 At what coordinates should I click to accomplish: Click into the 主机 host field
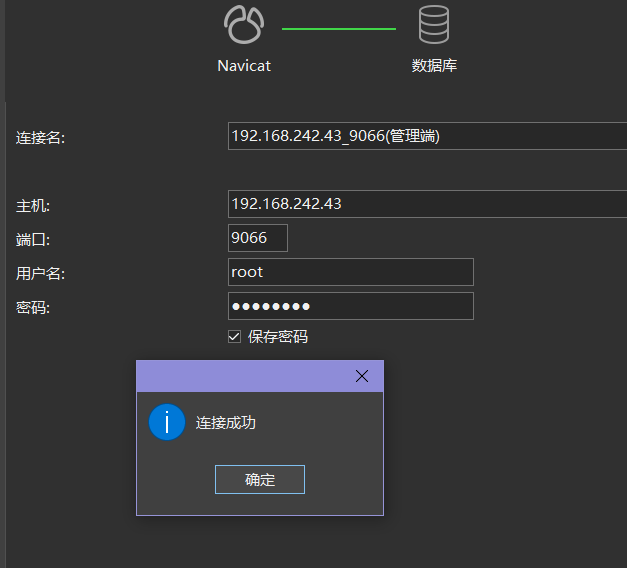tap(427, 204)
